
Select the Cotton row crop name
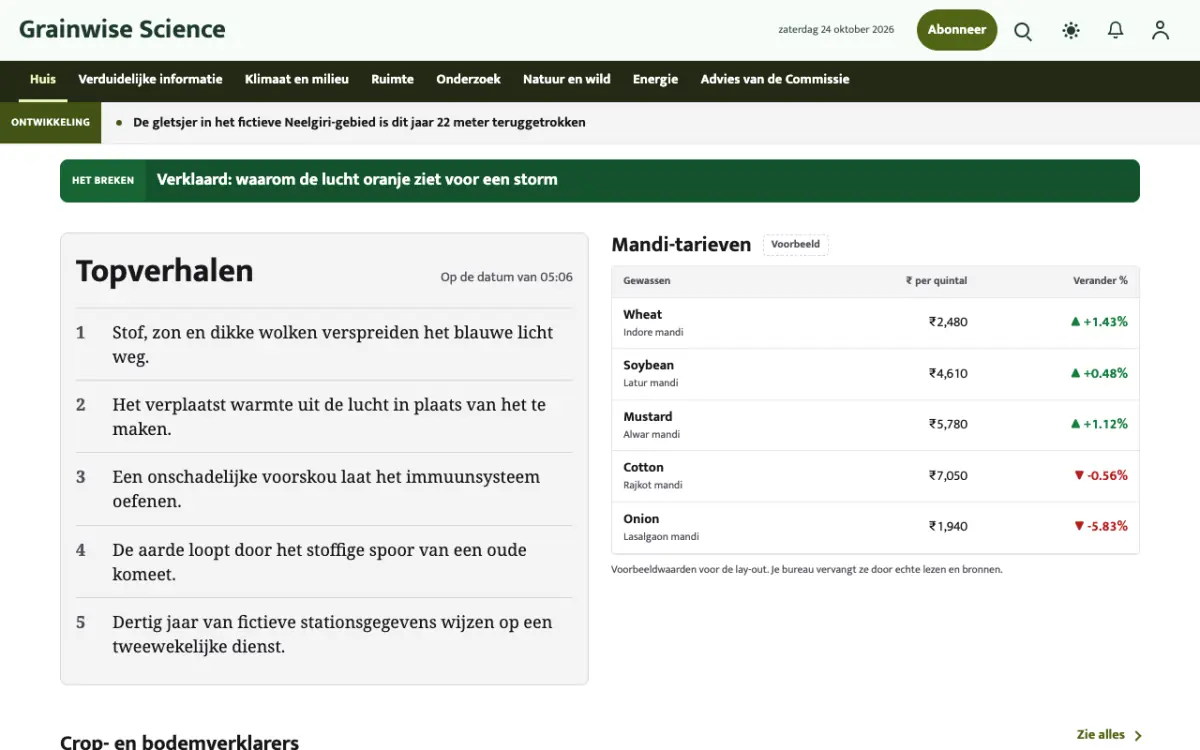[x=643, y=468]
